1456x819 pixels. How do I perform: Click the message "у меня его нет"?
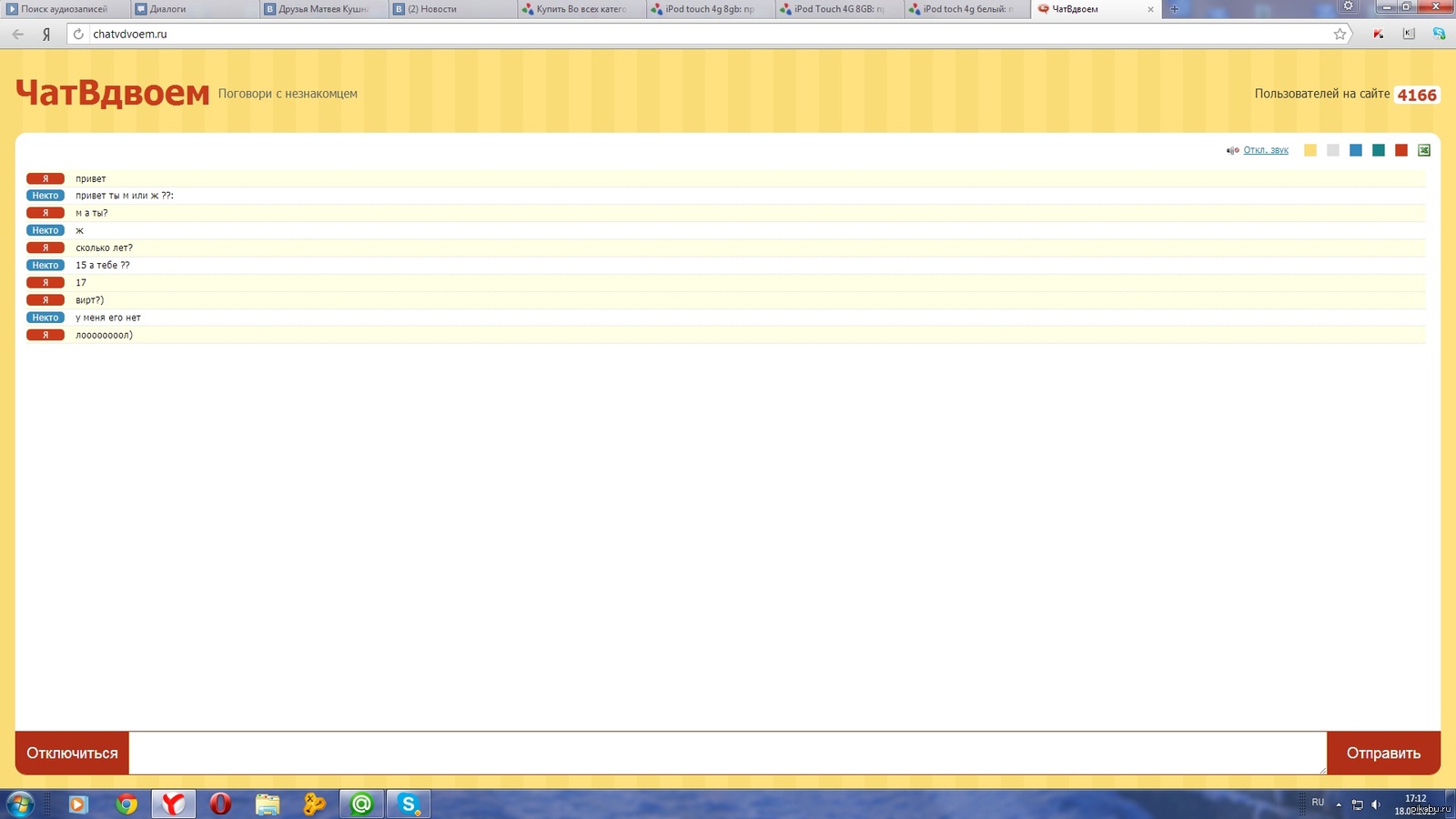(108, 318)
